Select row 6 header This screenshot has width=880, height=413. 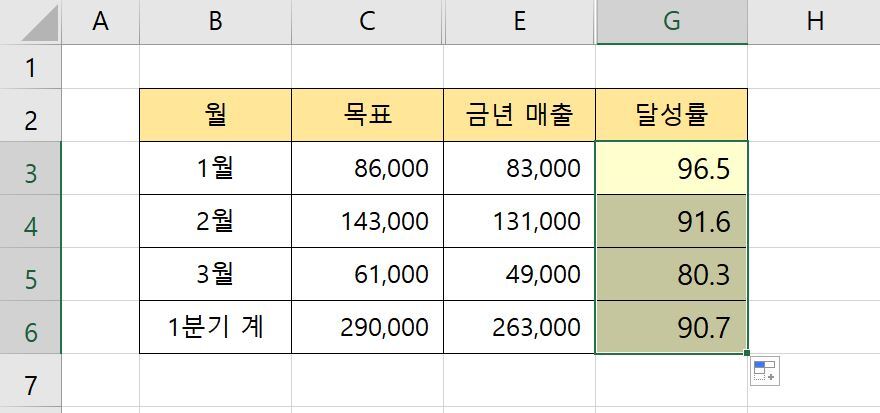(x=30, y=327)
